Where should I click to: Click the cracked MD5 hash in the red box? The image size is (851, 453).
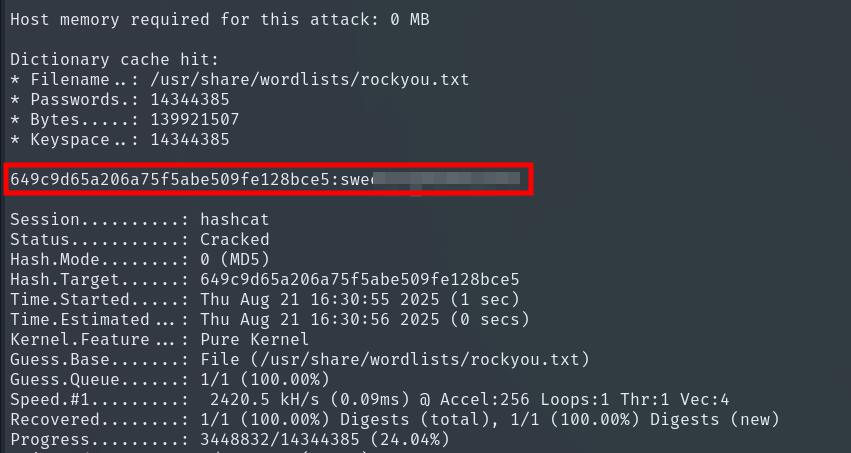click(x=170, y=180)
